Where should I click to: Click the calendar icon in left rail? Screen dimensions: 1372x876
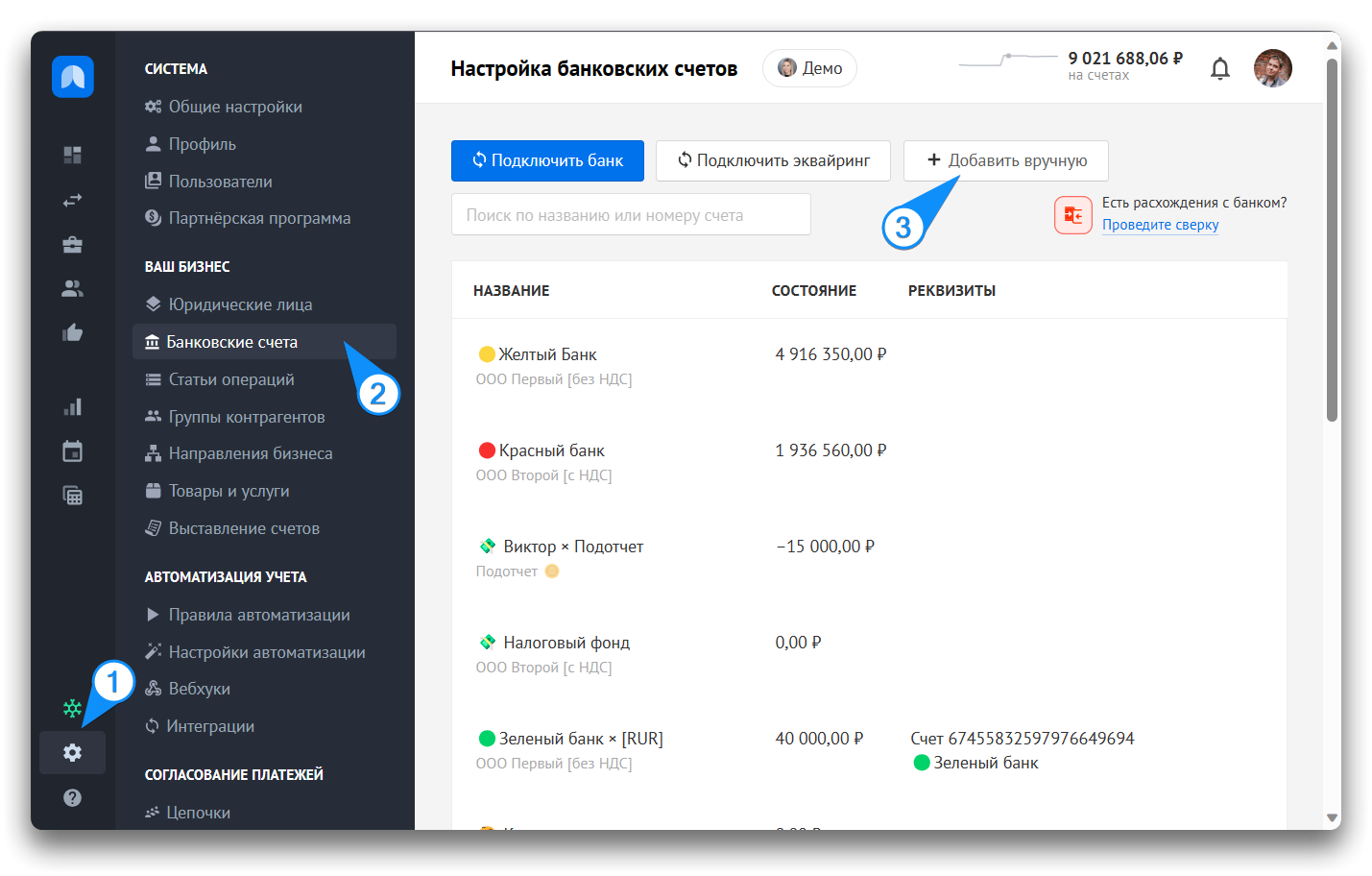[72, 451]
